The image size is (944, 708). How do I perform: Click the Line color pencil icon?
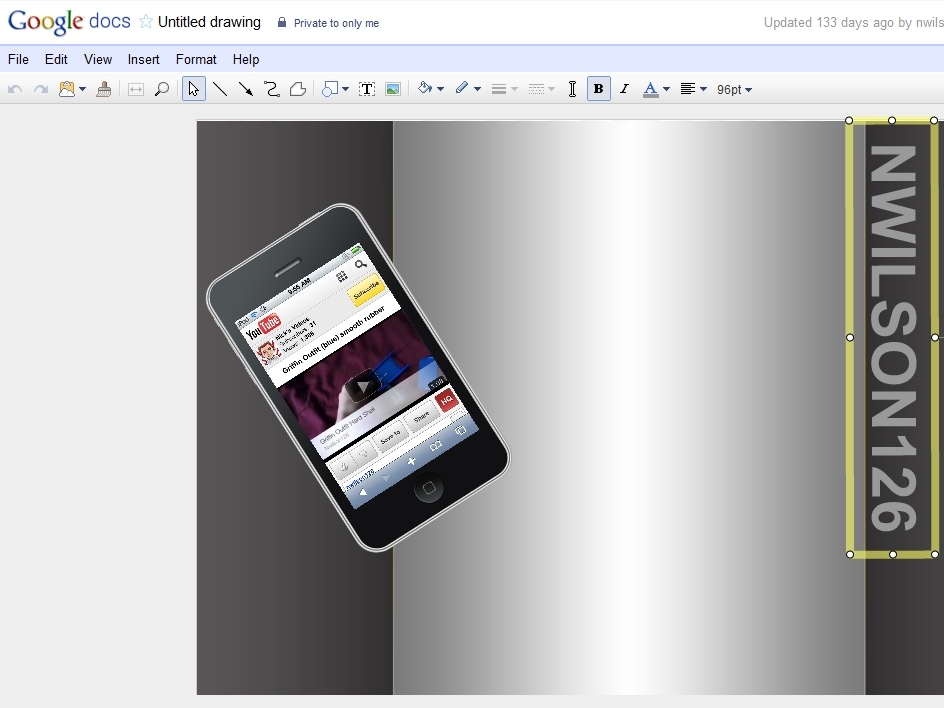[462, 88]
